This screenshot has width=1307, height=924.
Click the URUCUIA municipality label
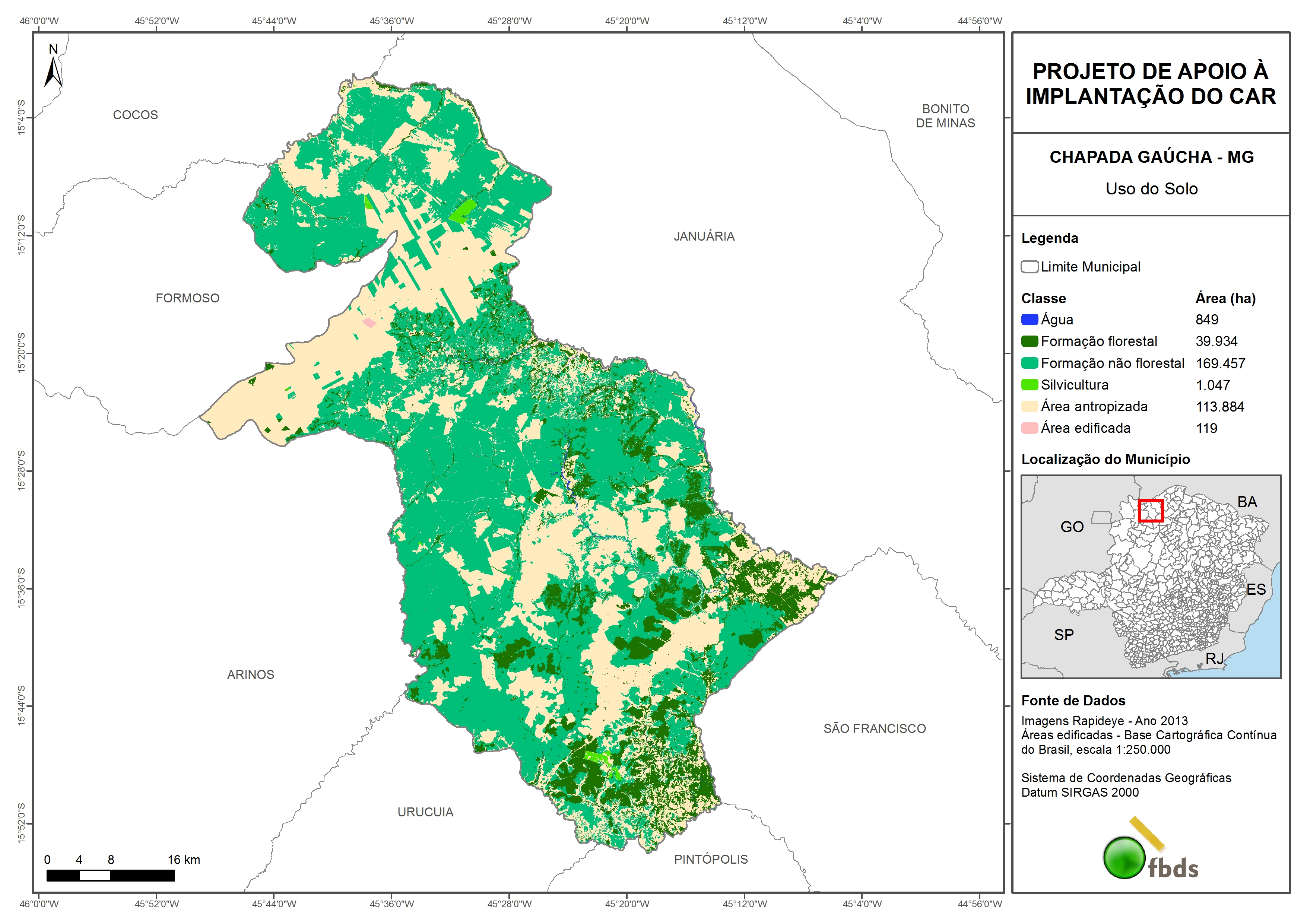pyautogui.click(x=425, y=812)
